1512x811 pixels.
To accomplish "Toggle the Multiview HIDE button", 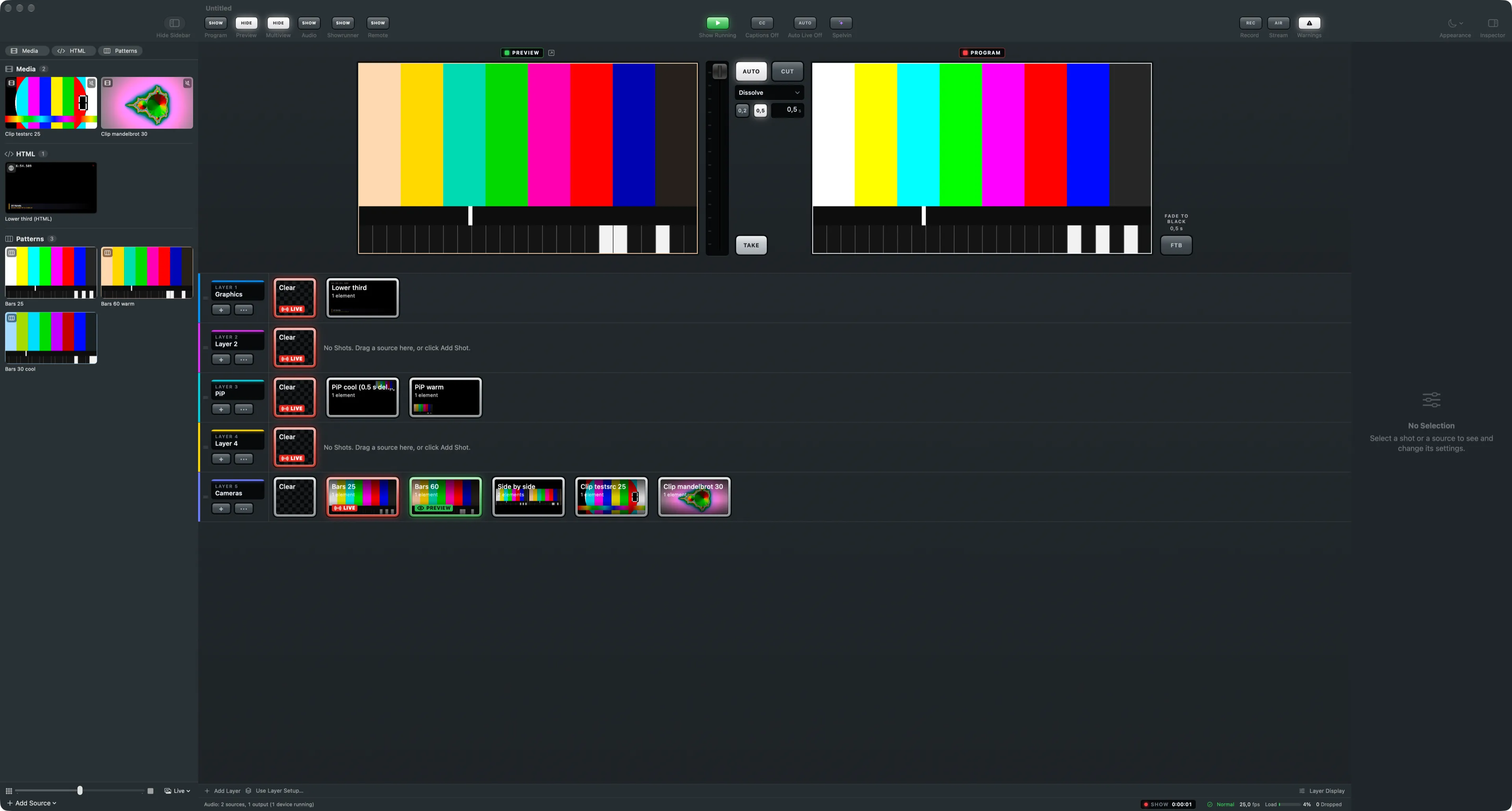I will tap(278, 23).
